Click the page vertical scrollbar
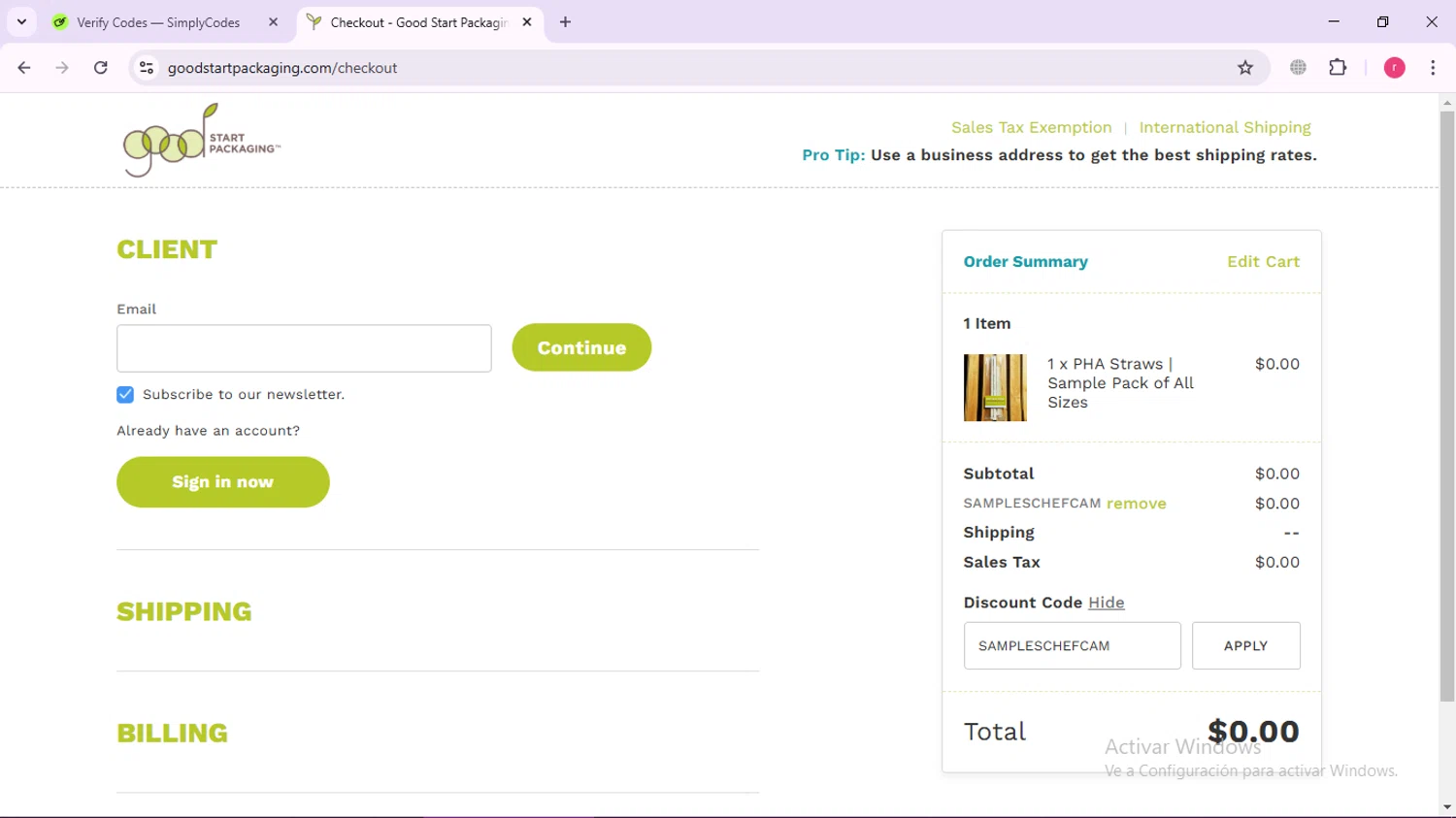 click(x=1446, y=406)
